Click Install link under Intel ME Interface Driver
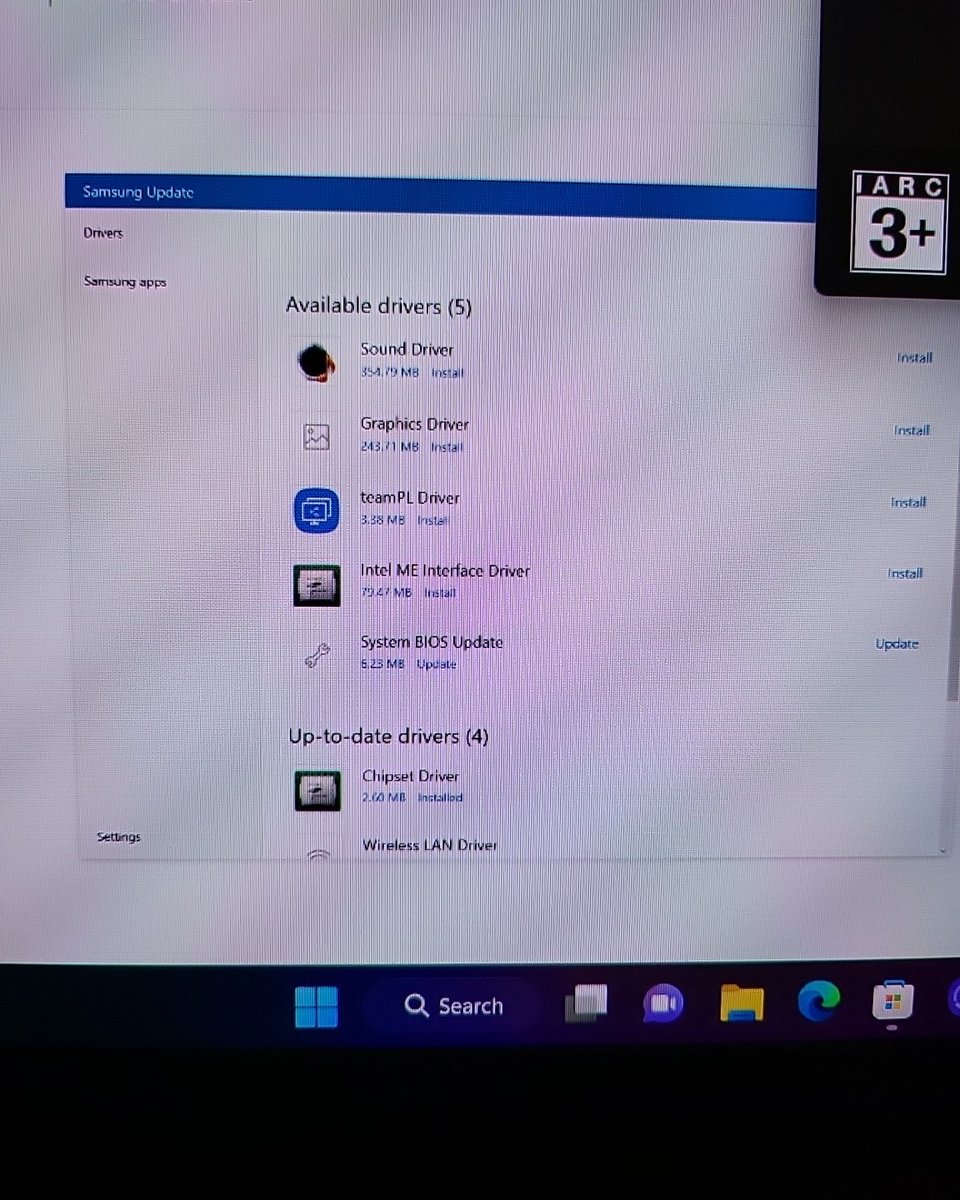Screen dimensions: 960x1200 [439, 593]
